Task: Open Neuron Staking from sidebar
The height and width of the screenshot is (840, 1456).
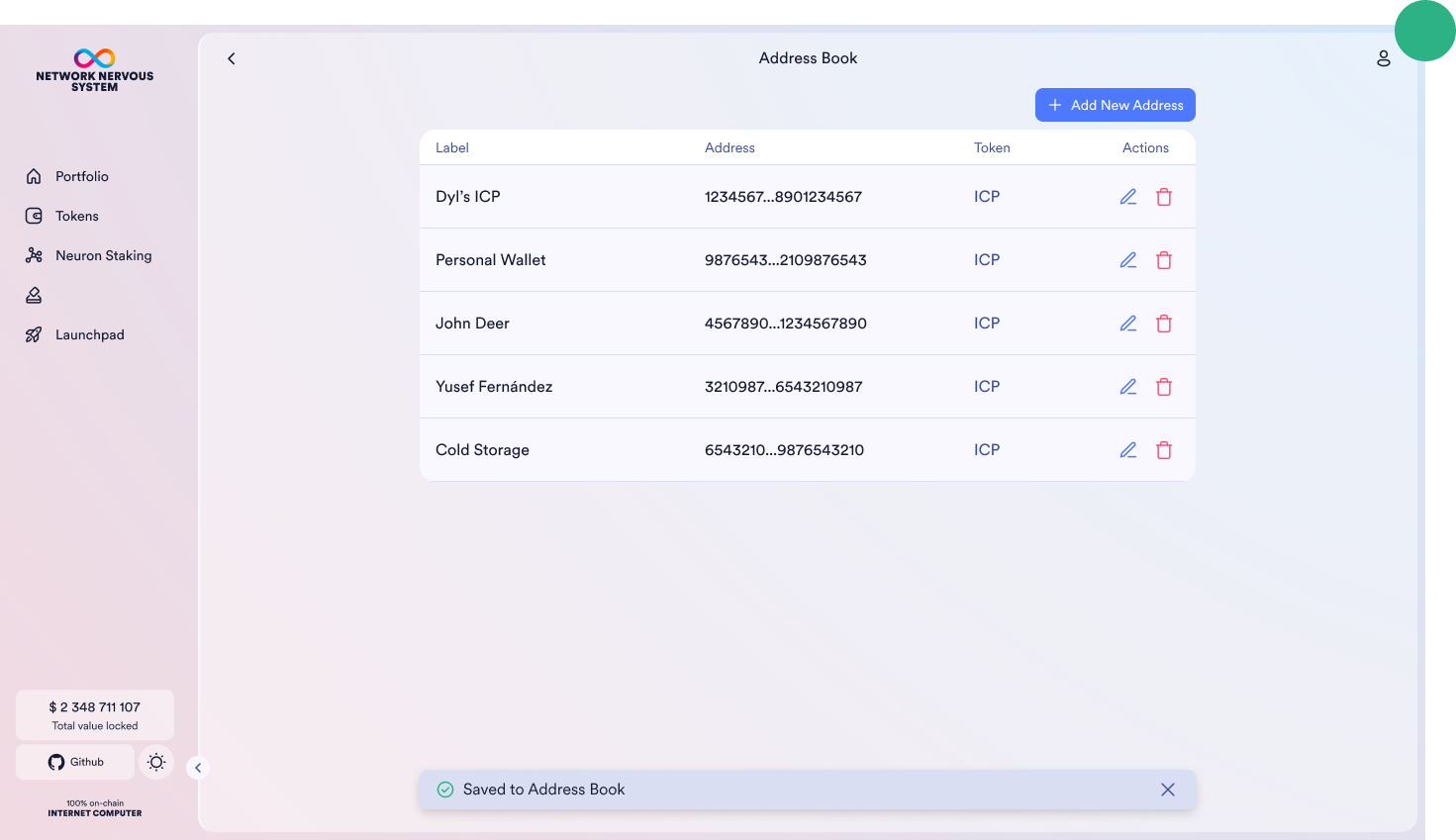Action: (103, 255)
